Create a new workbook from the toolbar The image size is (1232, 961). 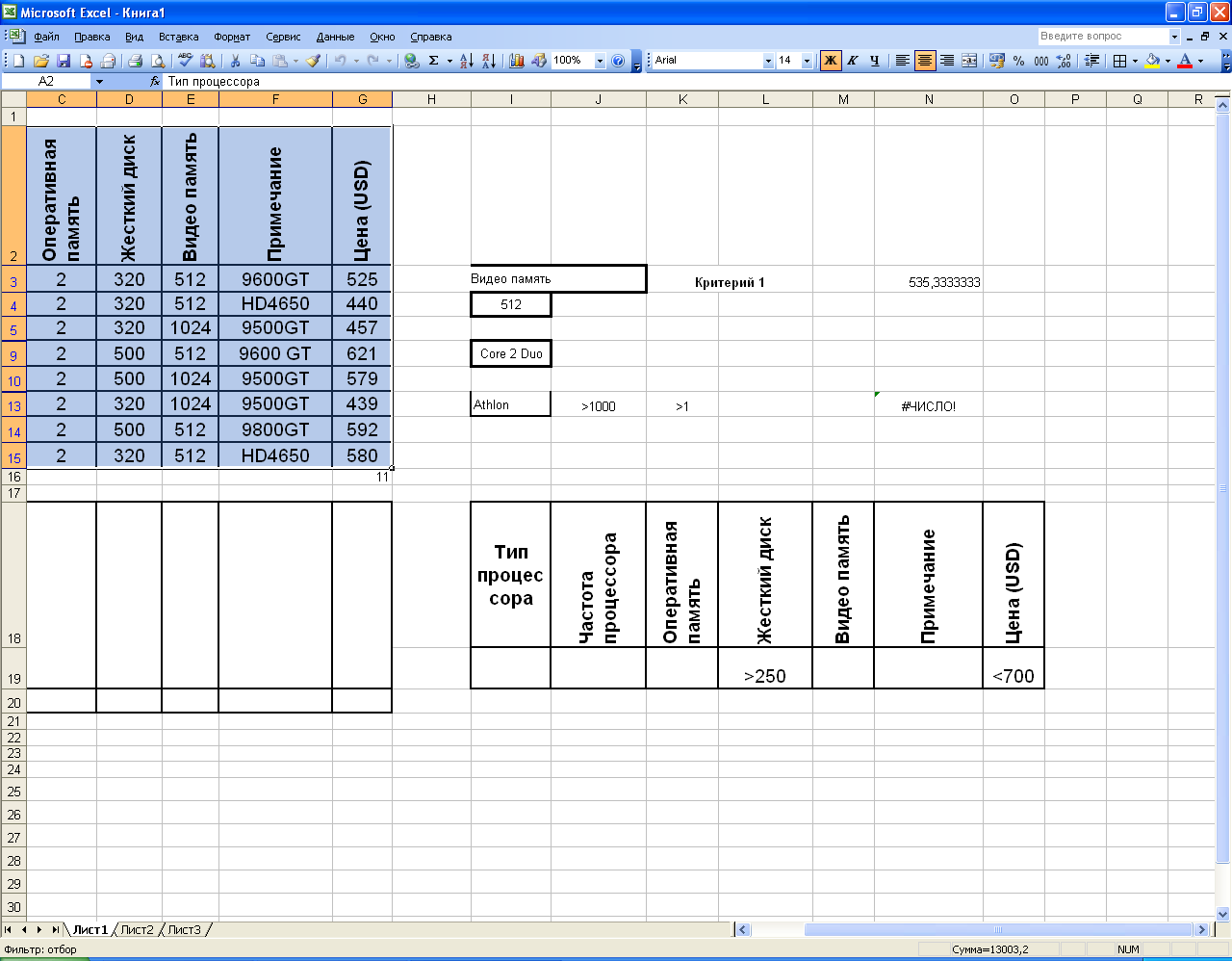coord(18,61)
